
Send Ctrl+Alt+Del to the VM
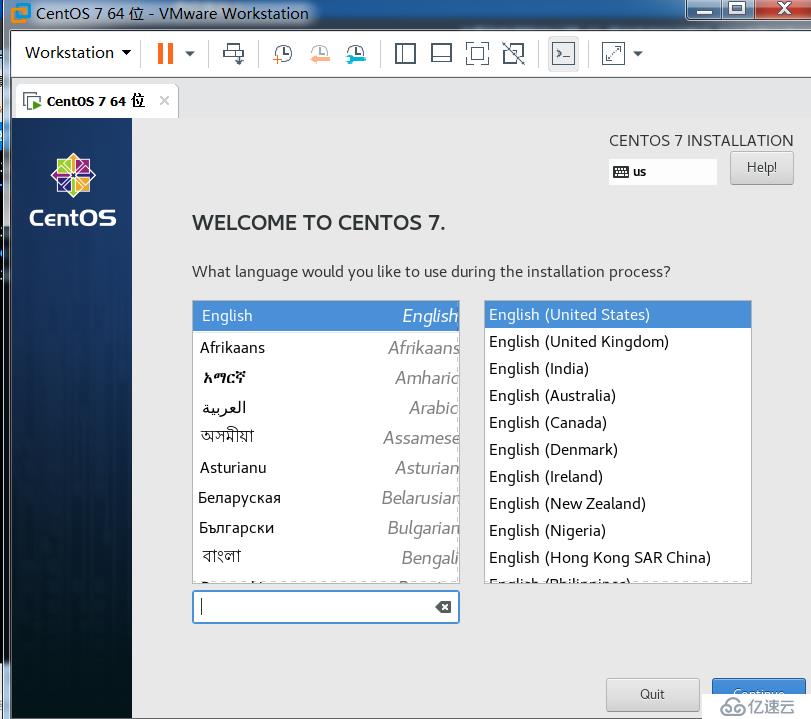(x=233, y=53)
